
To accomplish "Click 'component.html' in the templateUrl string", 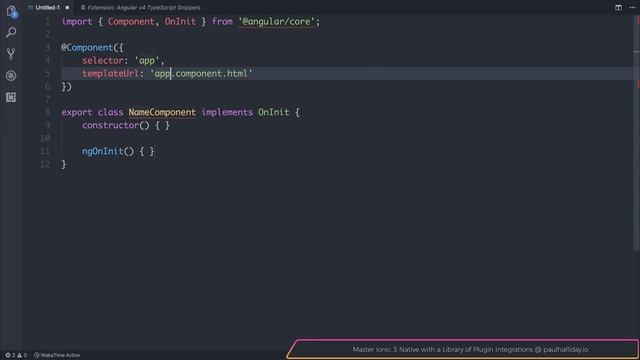I will click(x=211, y=73).
